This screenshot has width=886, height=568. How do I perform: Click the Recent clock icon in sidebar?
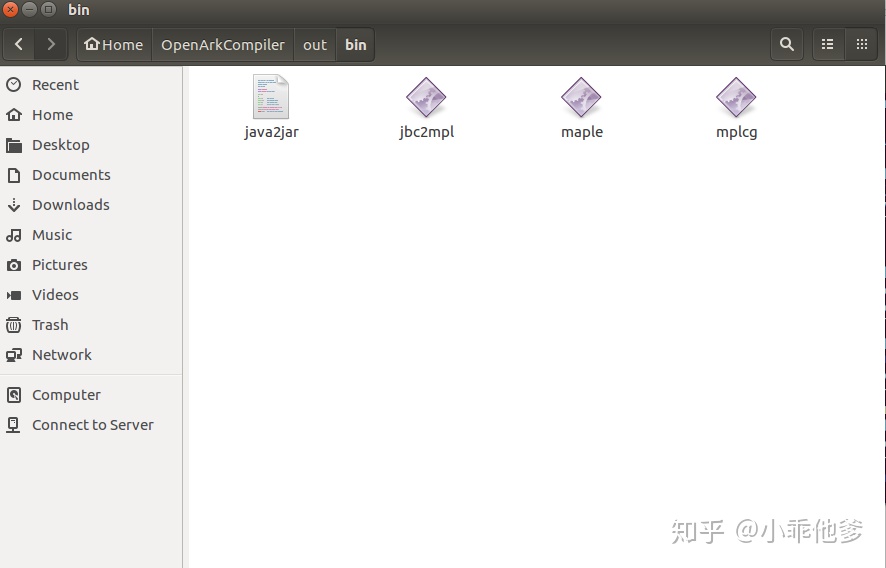coord(14,85)
